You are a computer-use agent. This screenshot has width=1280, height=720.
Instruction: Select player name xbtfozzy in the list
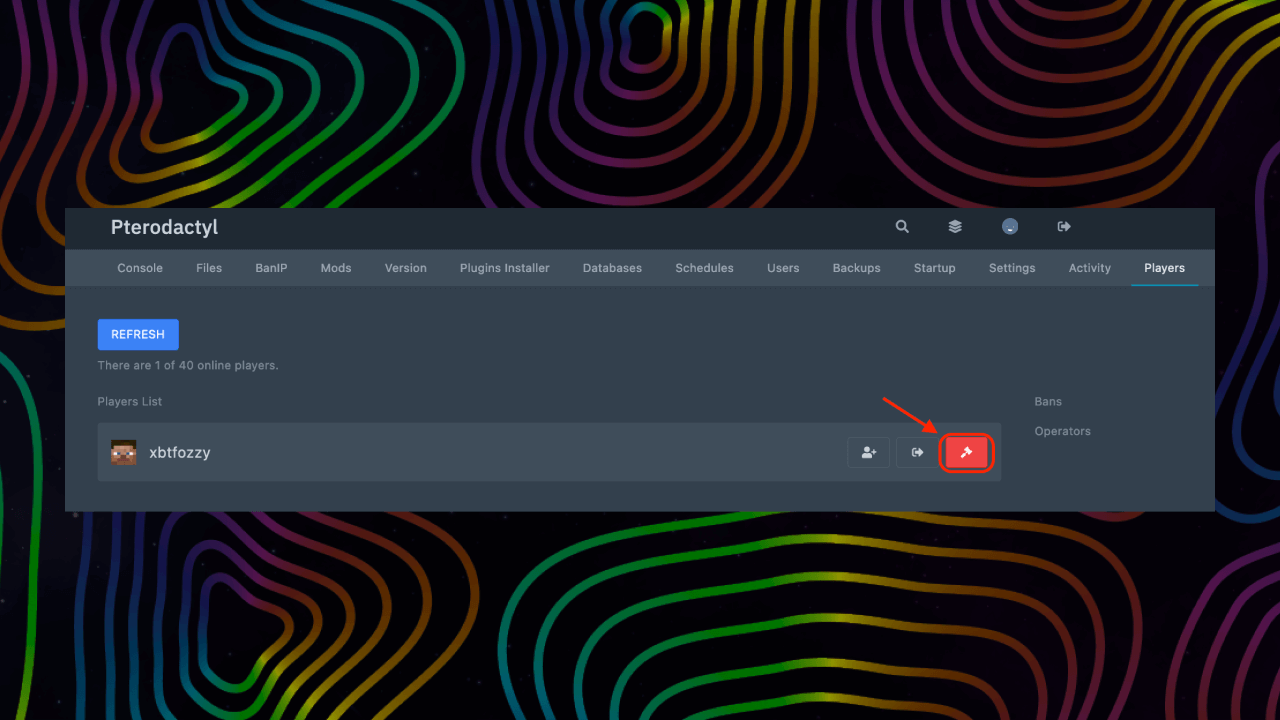click(179, 453)
